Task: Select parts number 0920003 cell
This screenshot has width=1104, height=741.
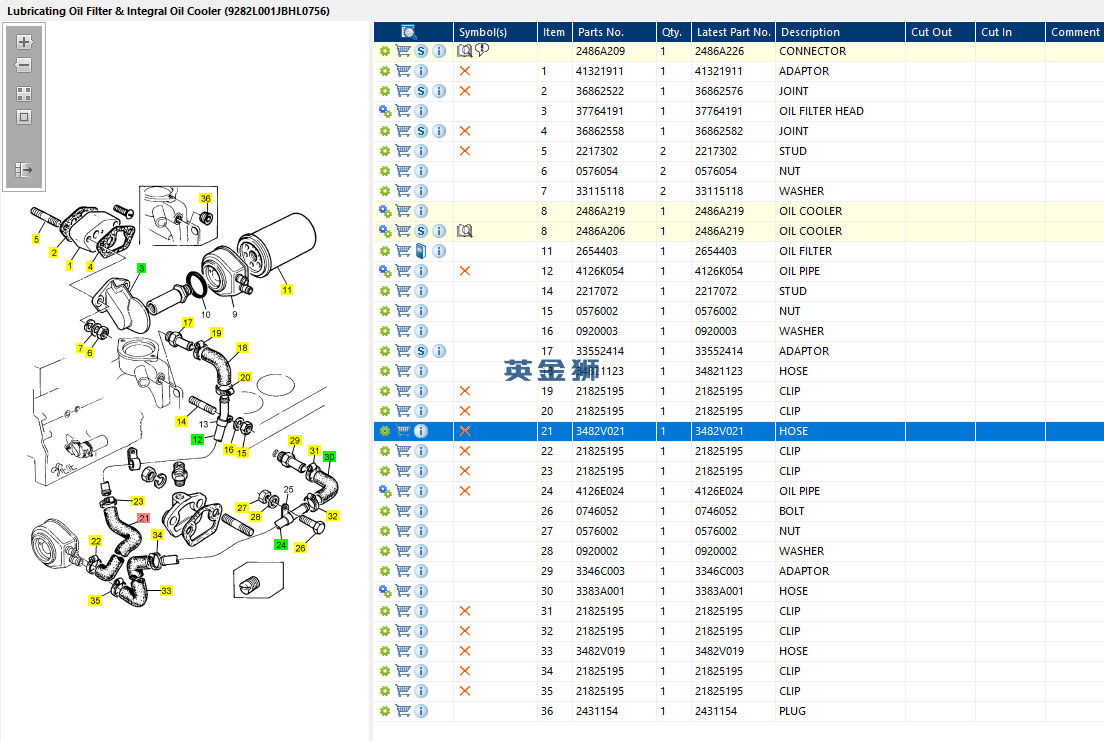Action: (x=614, y=331)
